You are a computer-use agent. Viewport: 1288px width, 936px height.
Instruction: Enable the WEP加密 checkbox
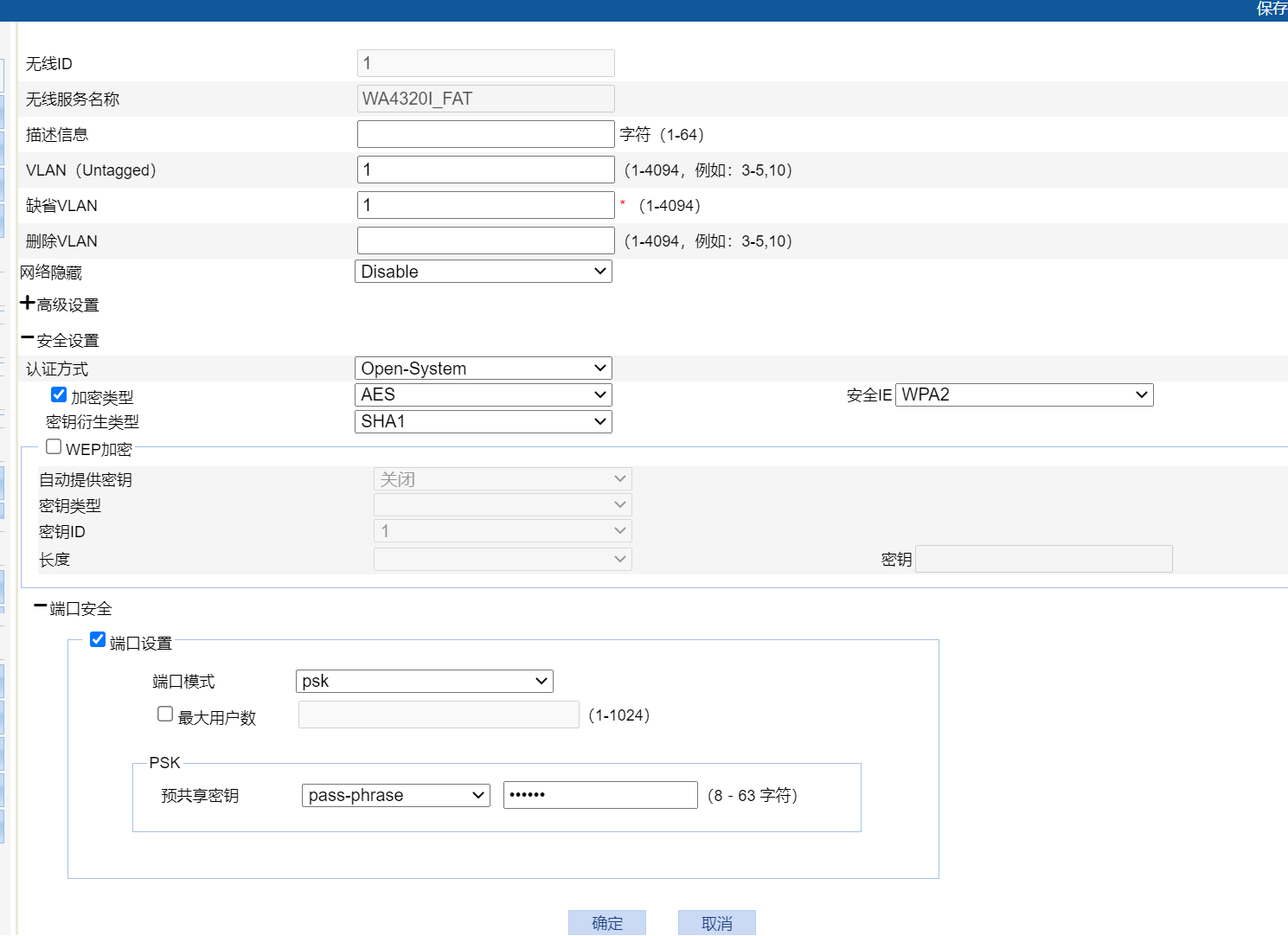54,446
